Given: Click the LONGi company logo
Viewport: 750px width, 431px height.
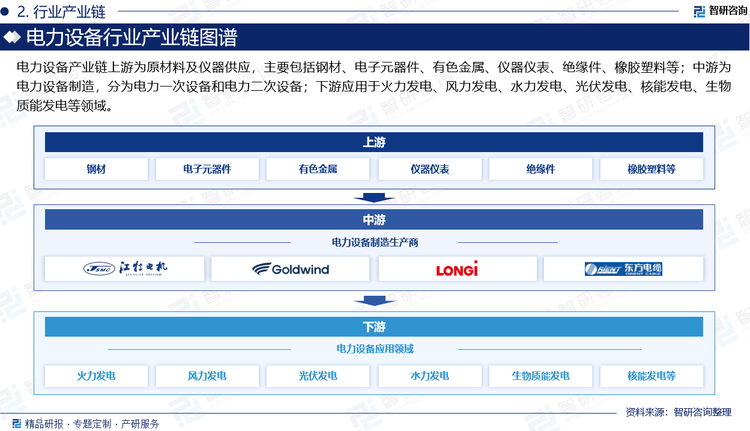Looking at the screenshot, I should [x=457, y=269].
